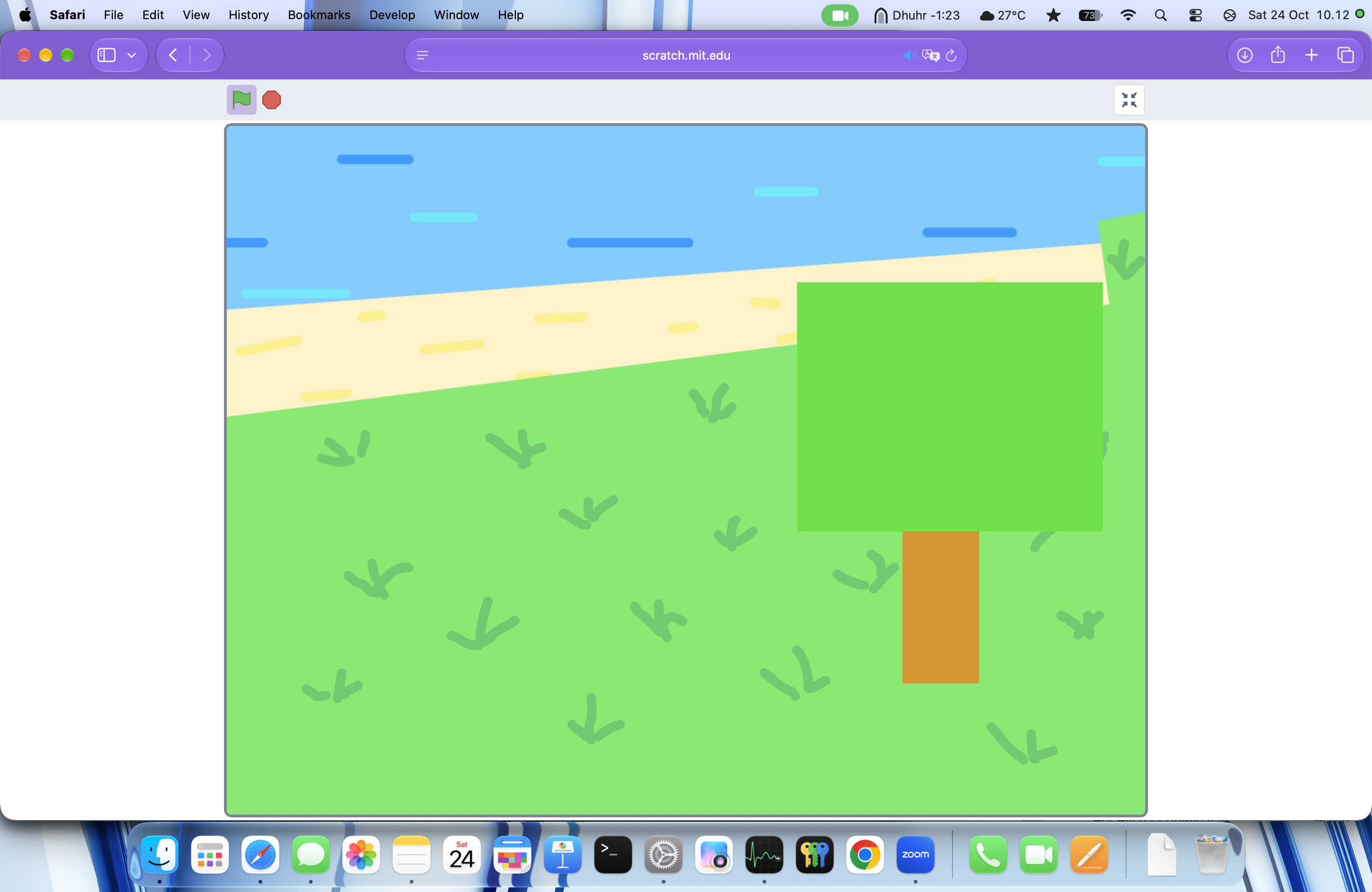The image size is (1372, 892).
Task: Click the green camera-in-use indicator in menu bar
Action: click(x=840, y=15)
